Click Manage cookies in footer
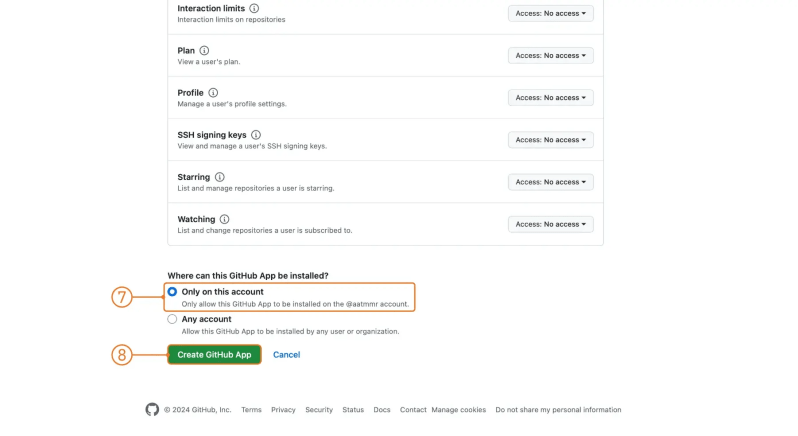 (x=459, y=410)
